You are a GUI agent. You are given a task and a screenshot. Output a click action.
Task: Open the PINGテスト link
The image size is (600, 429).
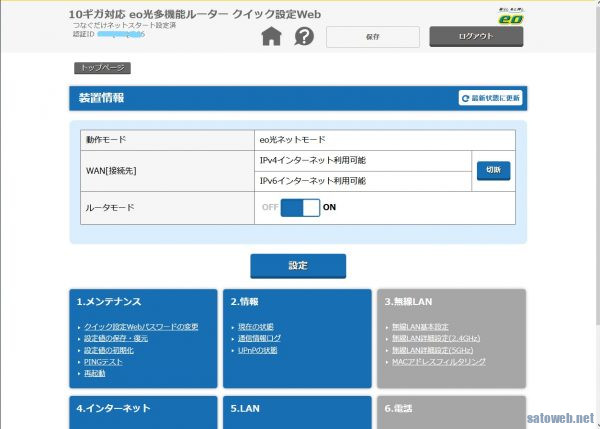[x=104, y=362]
